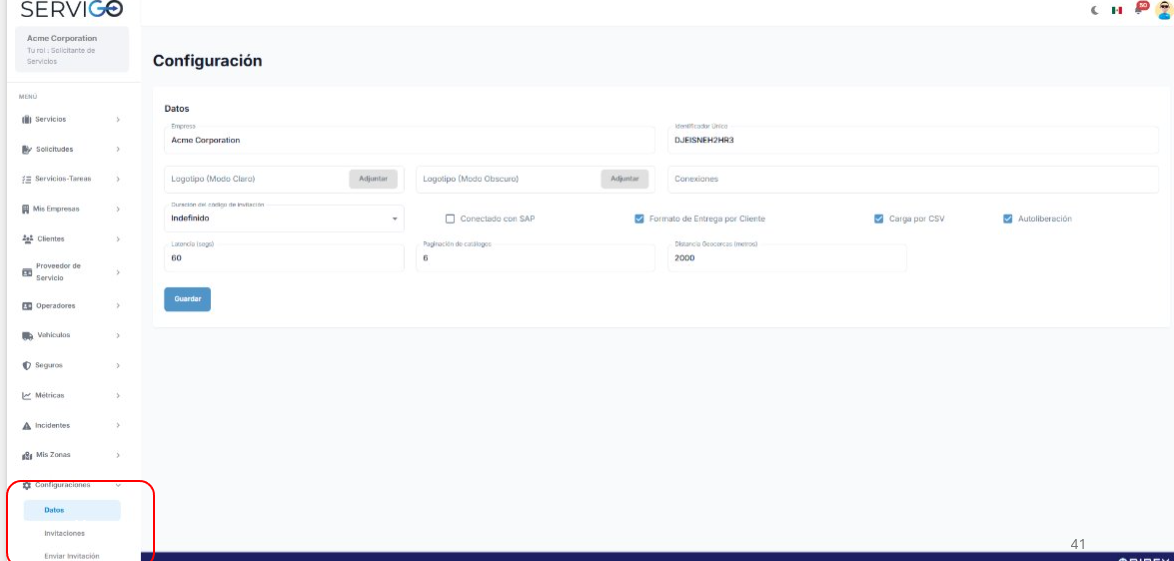The width and height of the screenshot is (1174, 561).
Task: Expand the Vehículos chevron
Action: pyautogui.click(x=118, y=336)
